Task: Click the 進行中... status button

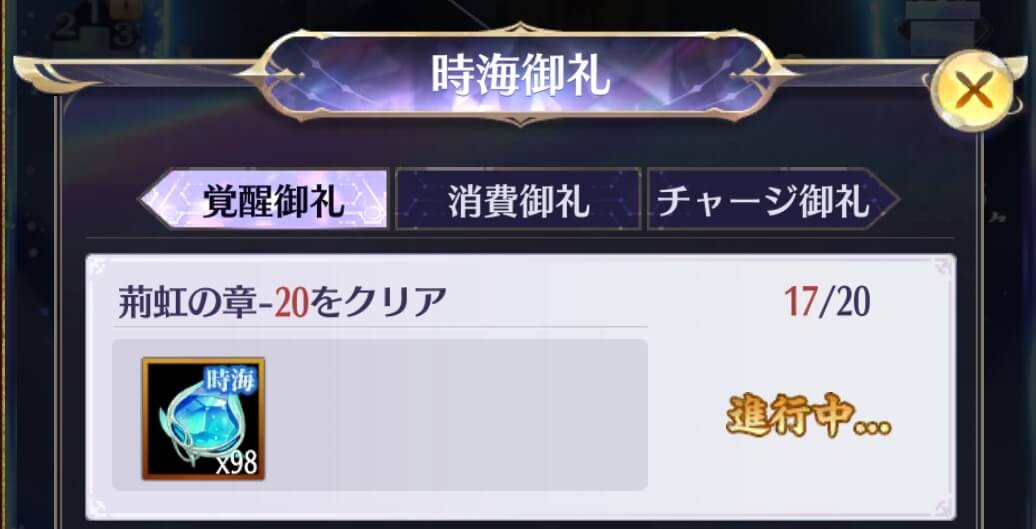Action: point(809,417)
